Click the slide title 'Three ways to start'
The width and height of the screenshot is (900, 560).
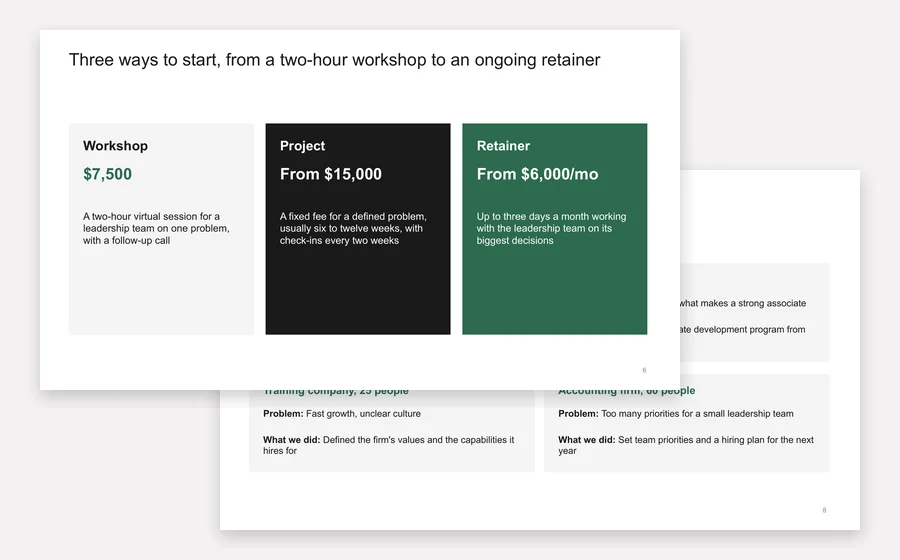(x=334, y=60)
